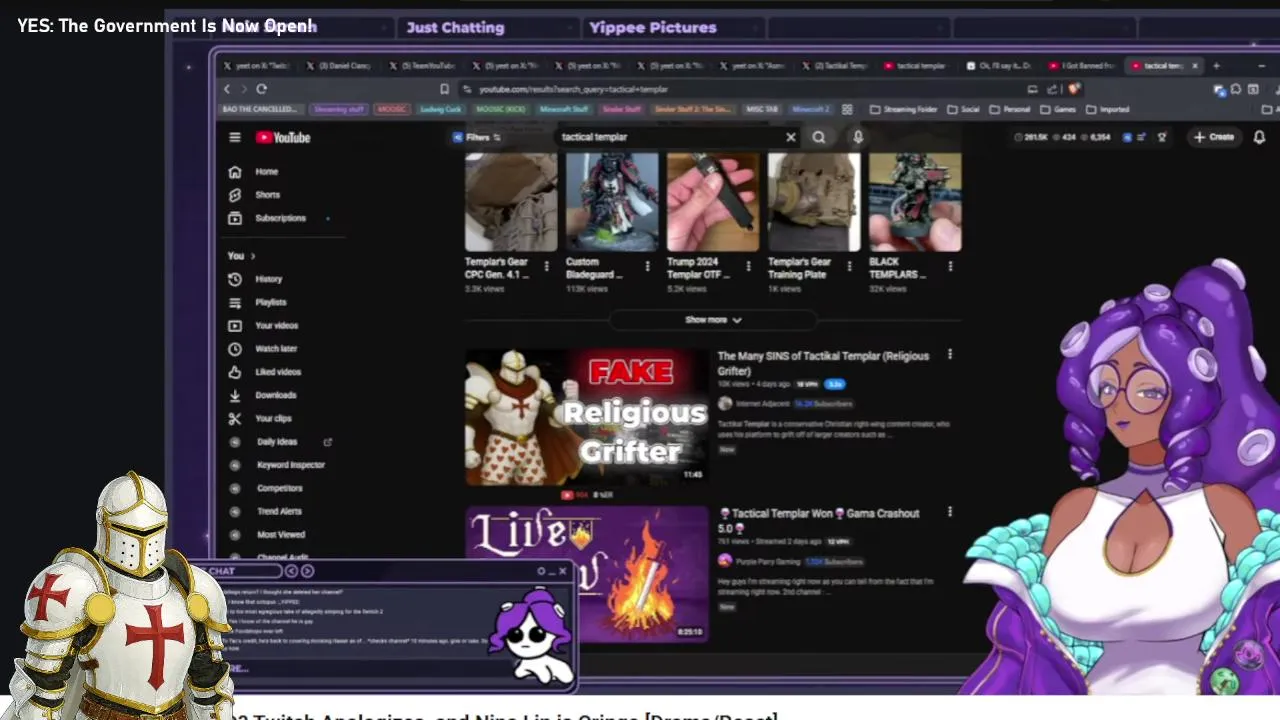Switch to the TeamYouTube X browser tab
Viewport: 1280px width, 720px height.
[420, 66]
